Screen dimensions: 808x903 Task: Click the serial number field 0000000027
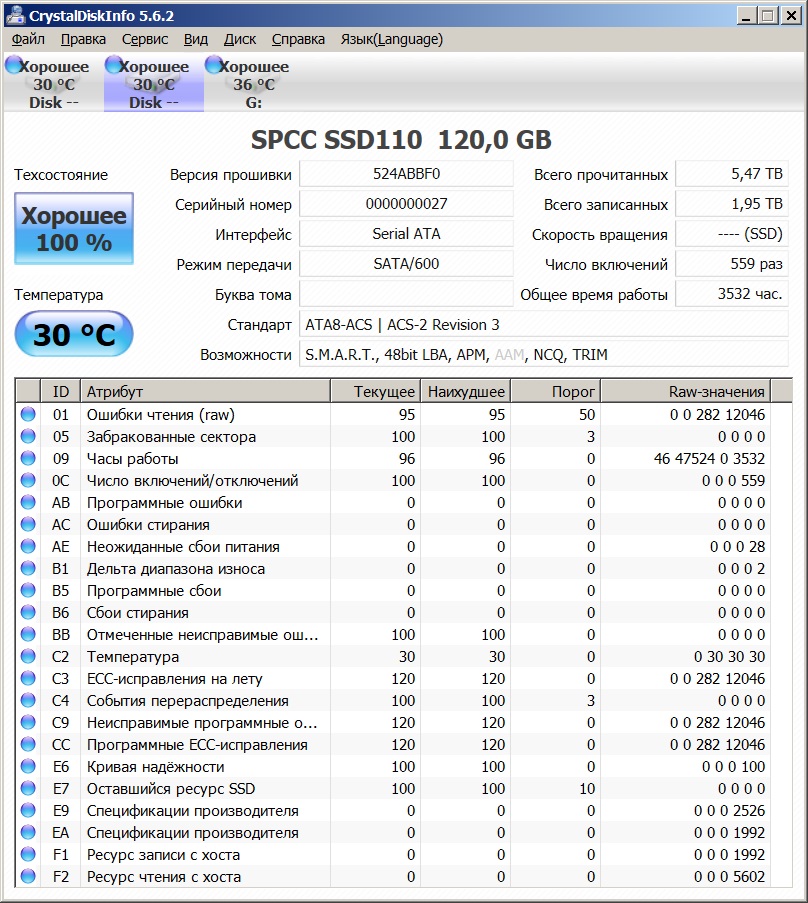pyautogui.click(x=406, y=204)
